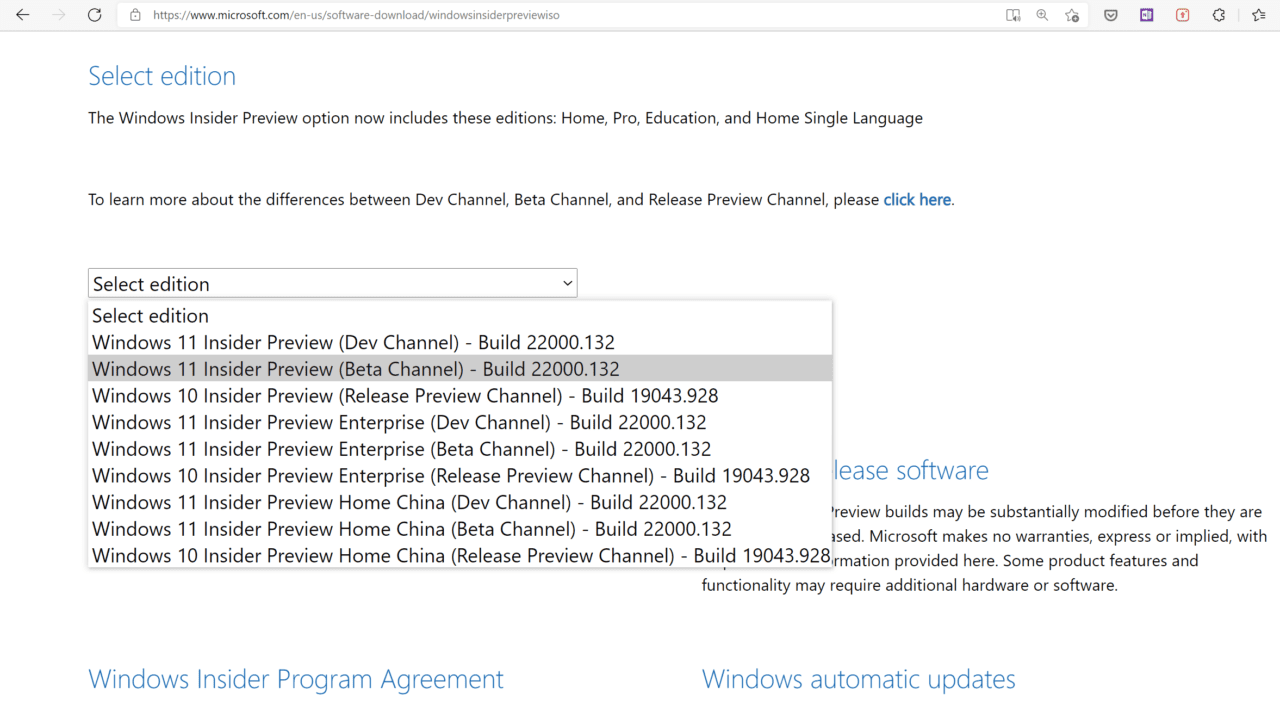Choose the 'Select edition' placeholder option
This screenshot has width=1280, height=706.
[460, 315]
